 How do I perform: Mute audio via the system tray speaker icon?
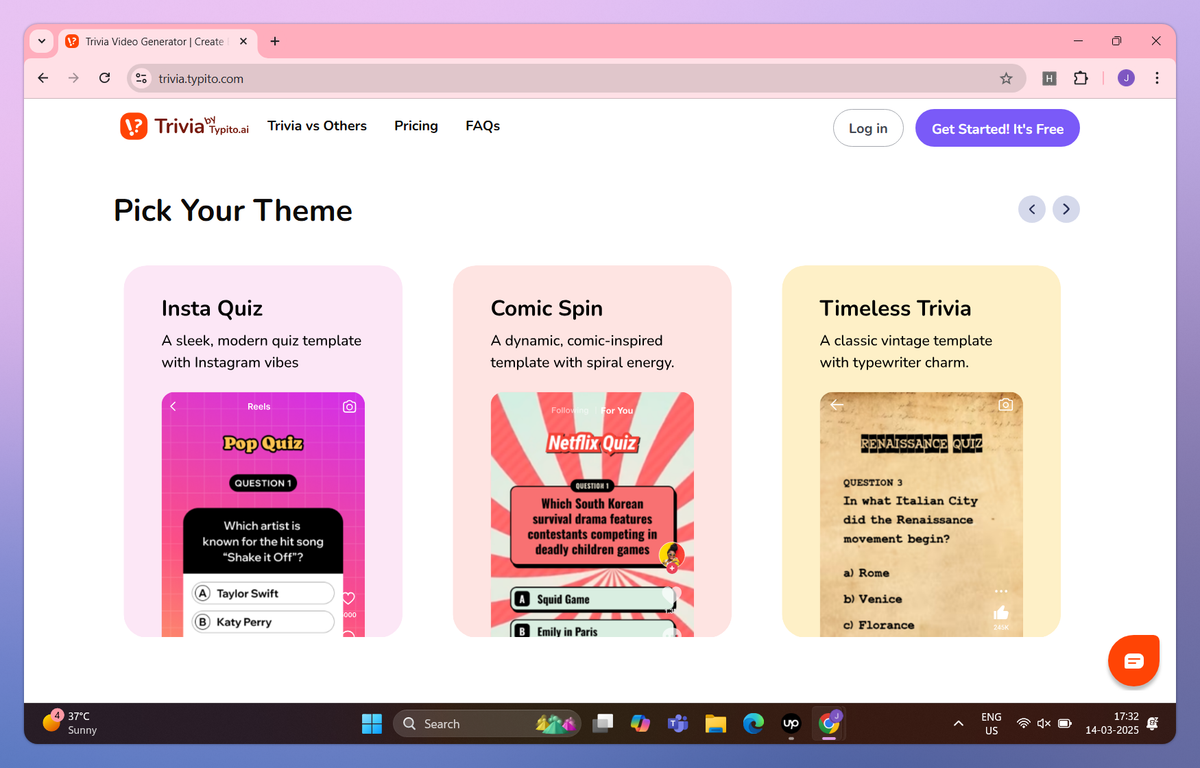1044,723
